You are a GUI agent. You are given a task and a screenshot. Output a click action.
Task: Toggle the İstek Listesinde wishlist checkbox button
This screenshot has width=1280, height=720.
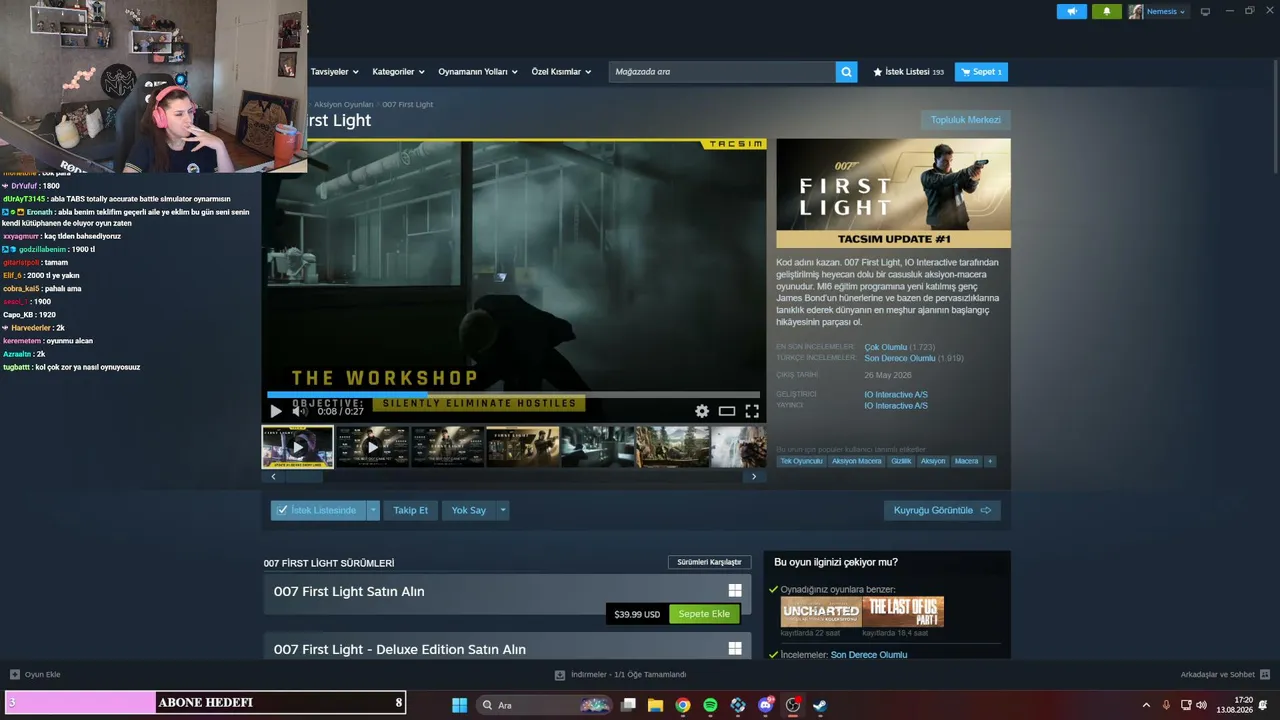point(318,510)
